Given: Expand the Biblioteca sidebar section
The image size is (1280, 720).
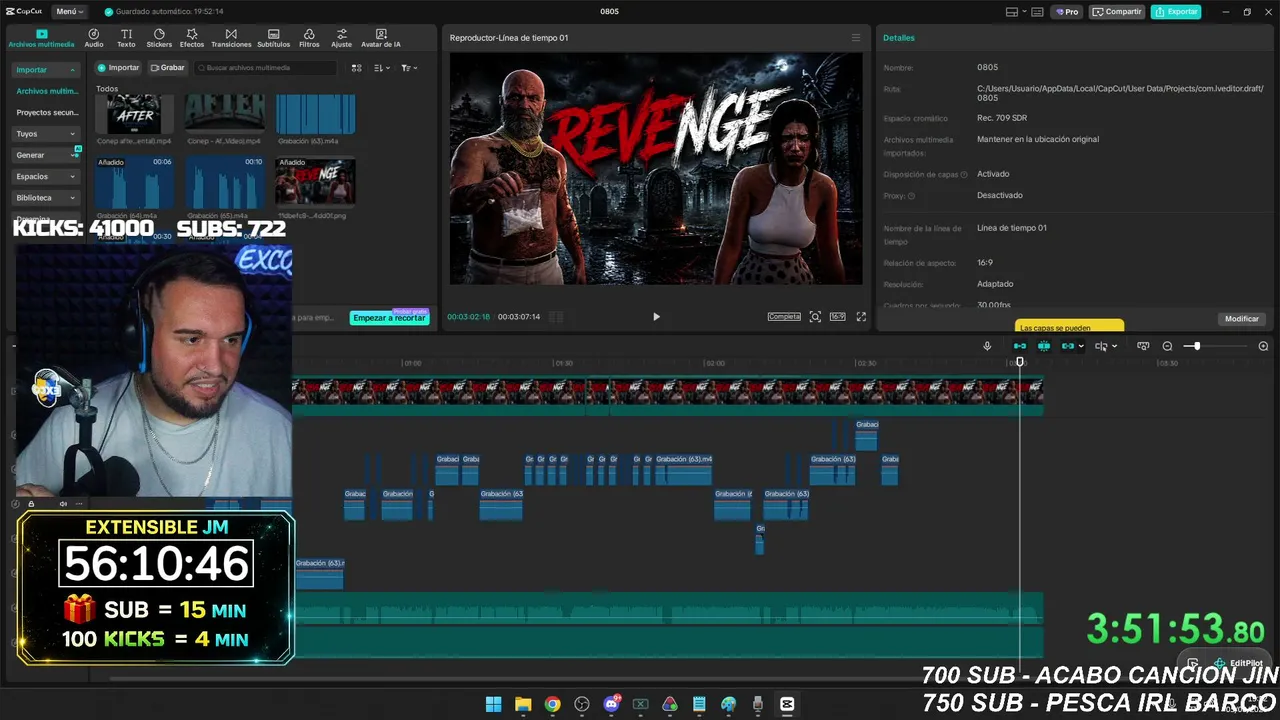Looking at the screenshot, I should 46,198.
